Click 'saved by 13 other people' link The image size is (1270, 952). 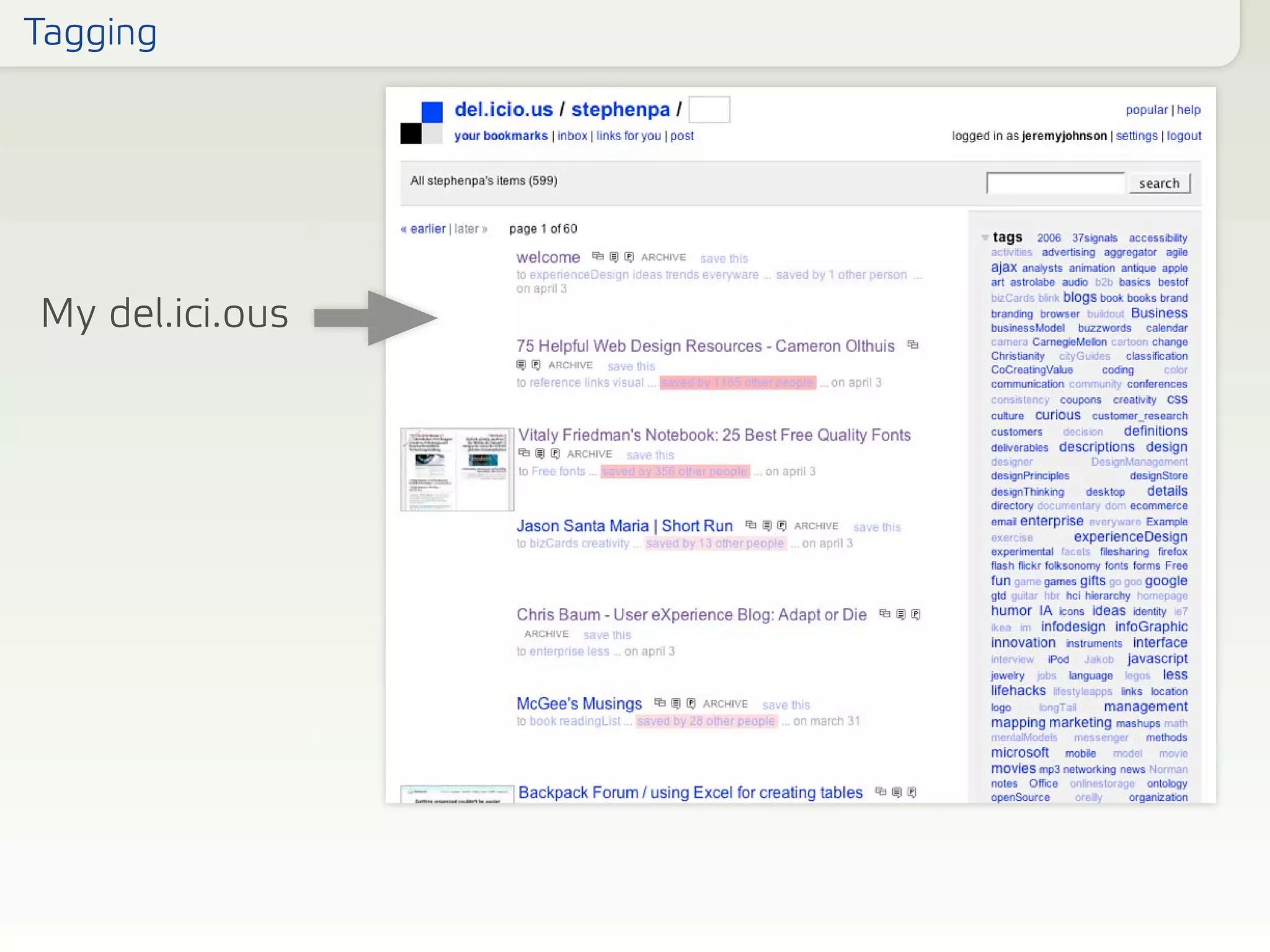tap(715, 543)
